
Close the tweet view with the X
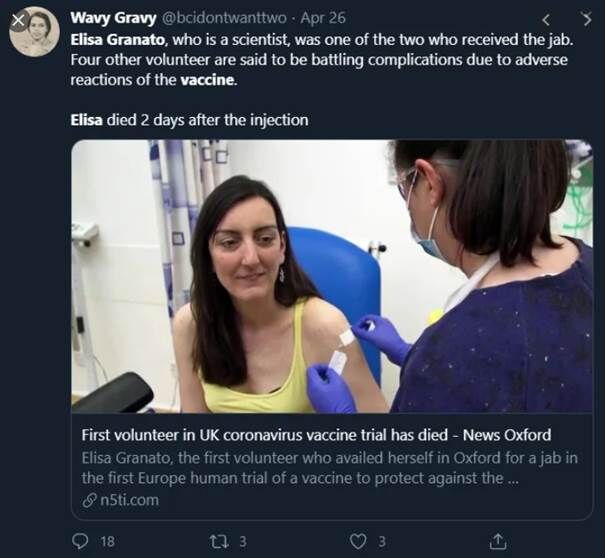tap(18, 18)
